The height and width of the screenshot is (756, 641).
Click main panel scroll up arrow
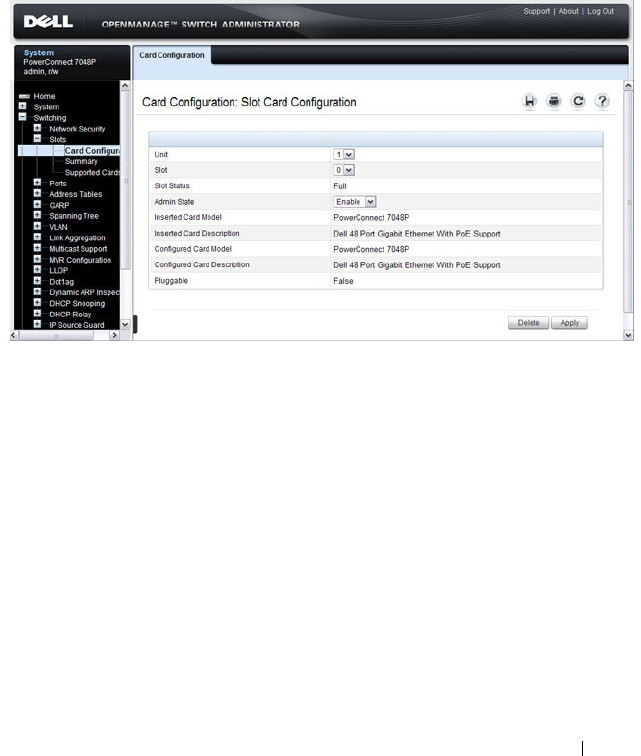tap(628, 85)
